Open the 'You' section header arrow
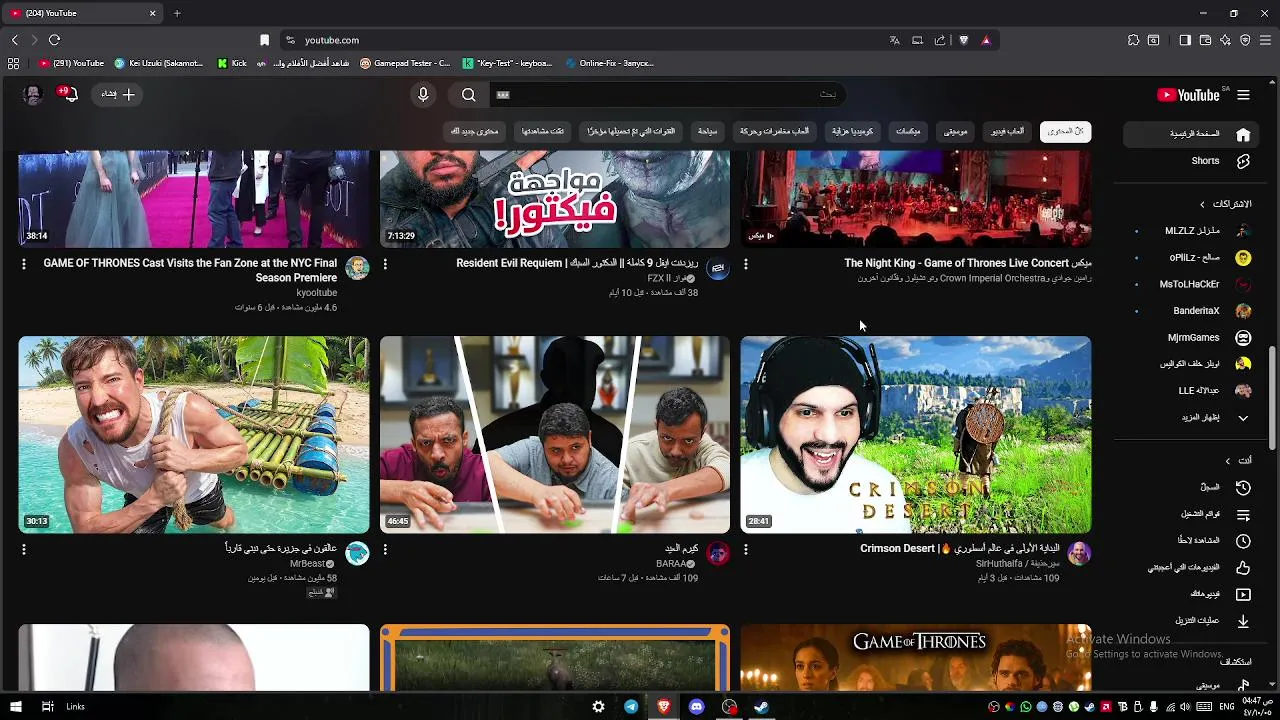The image size is (1280, 720). (1228, 460)
